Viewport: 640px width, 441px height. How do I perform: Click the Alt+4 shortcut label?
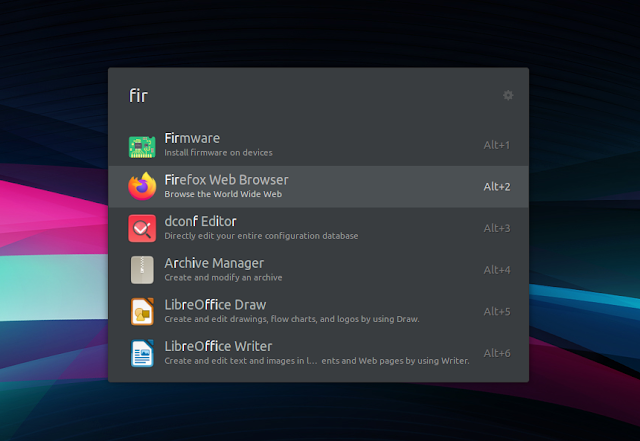(497, 270)
